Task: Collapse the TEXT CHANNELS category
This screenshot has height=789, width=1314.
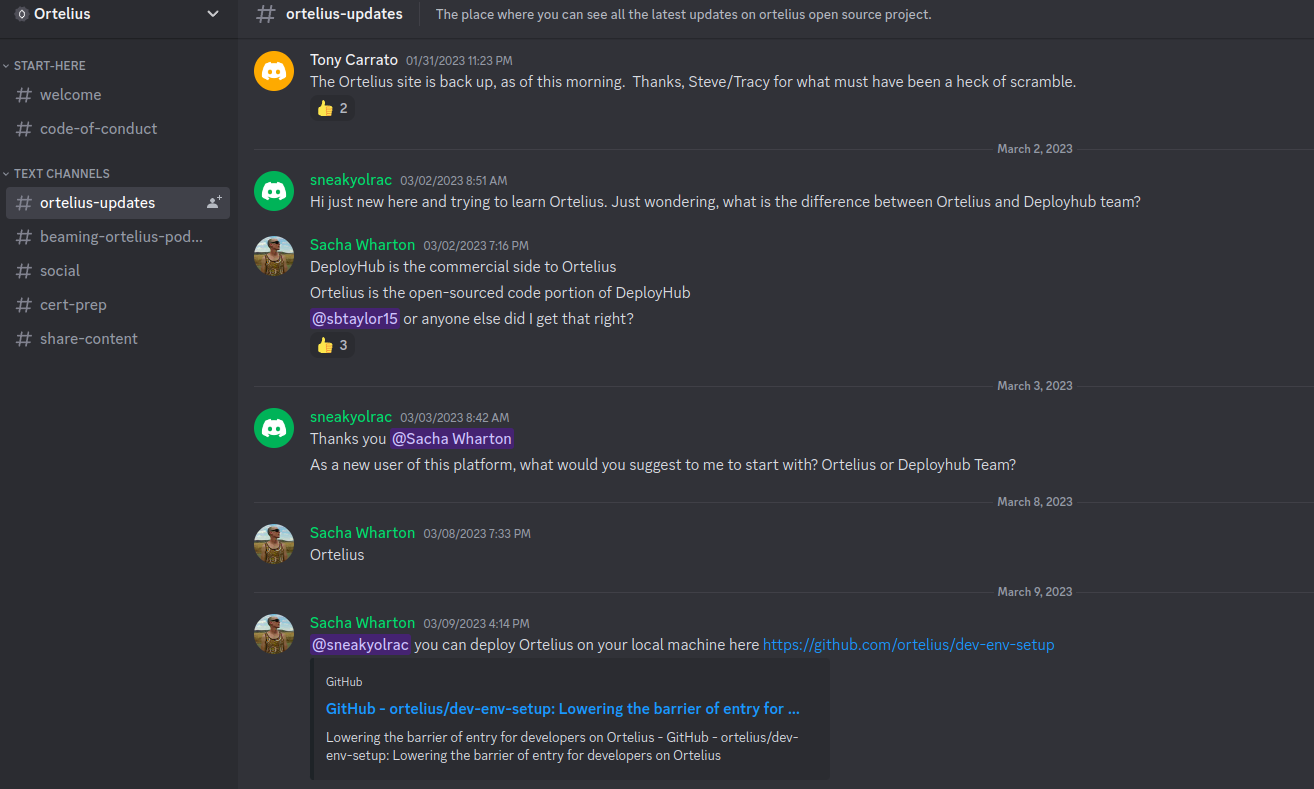Action: point(61,174)
